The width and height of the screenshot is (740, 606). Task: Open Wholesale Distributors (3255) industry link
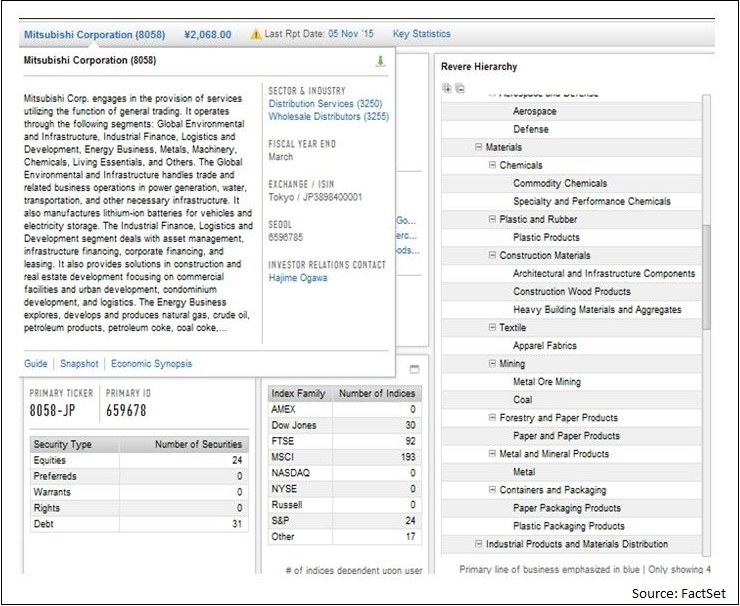[x=328, y=116]
